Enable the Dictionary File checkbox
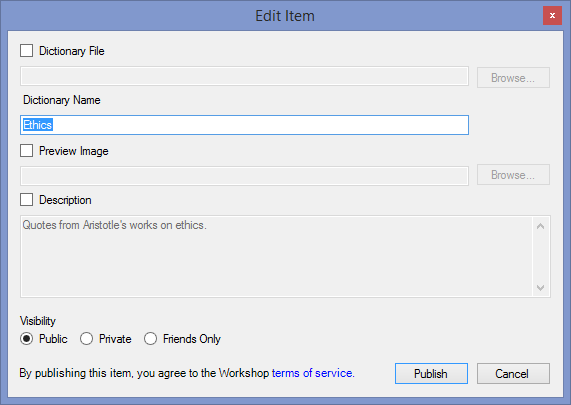 point(26,51)
